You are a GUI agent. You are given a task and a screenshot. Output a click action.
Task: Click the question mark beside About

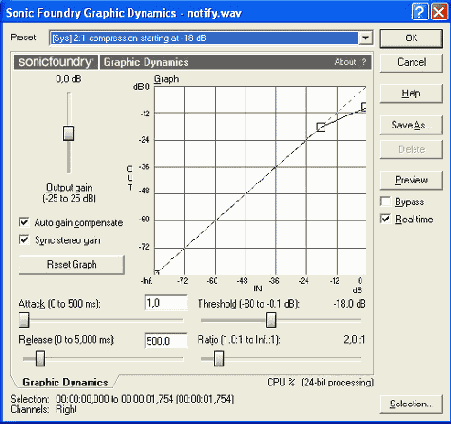(364, 62)
